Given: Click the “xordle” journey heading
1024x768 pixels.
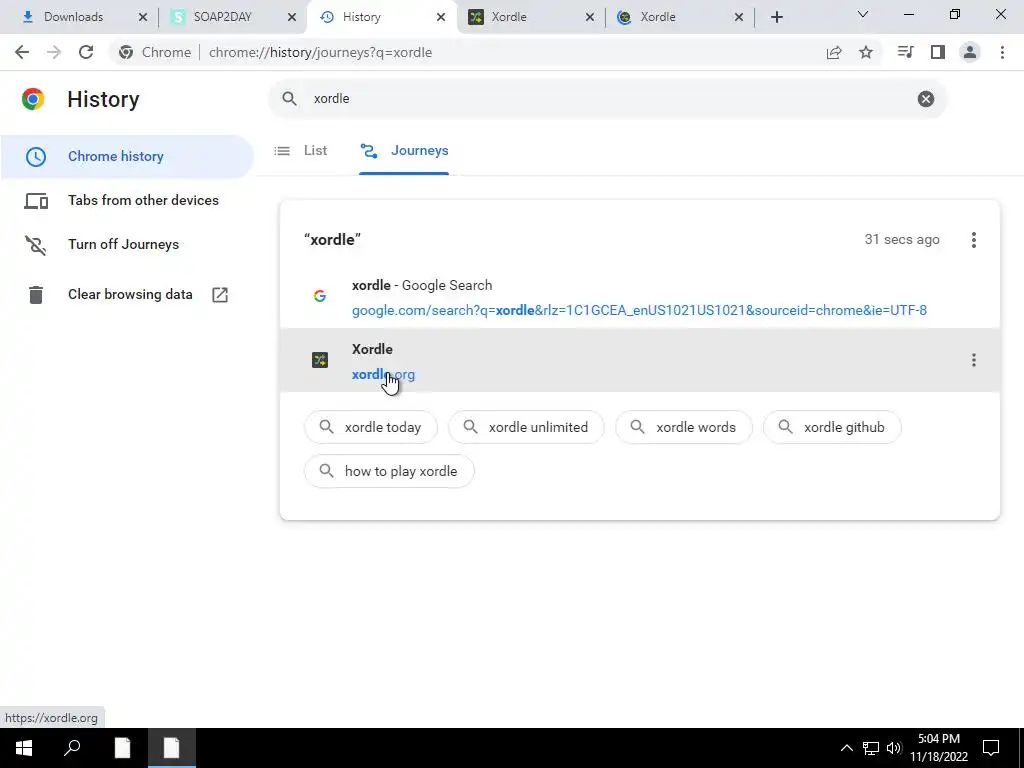Looking at the screenshot, I should coord(332,240).
